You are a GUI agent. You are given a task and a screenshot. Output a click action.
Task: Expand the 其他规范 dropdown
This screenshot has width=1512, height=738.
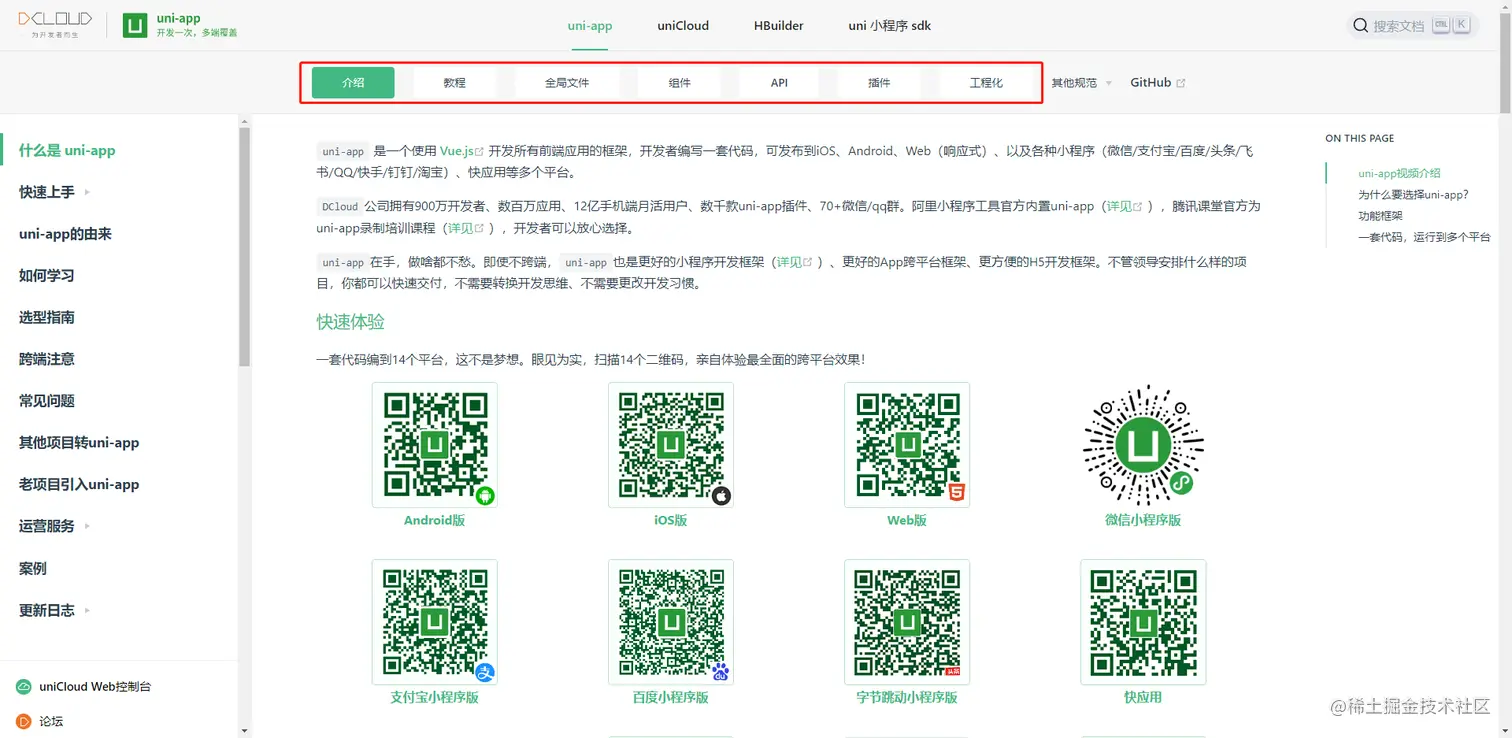(1081, 83)
